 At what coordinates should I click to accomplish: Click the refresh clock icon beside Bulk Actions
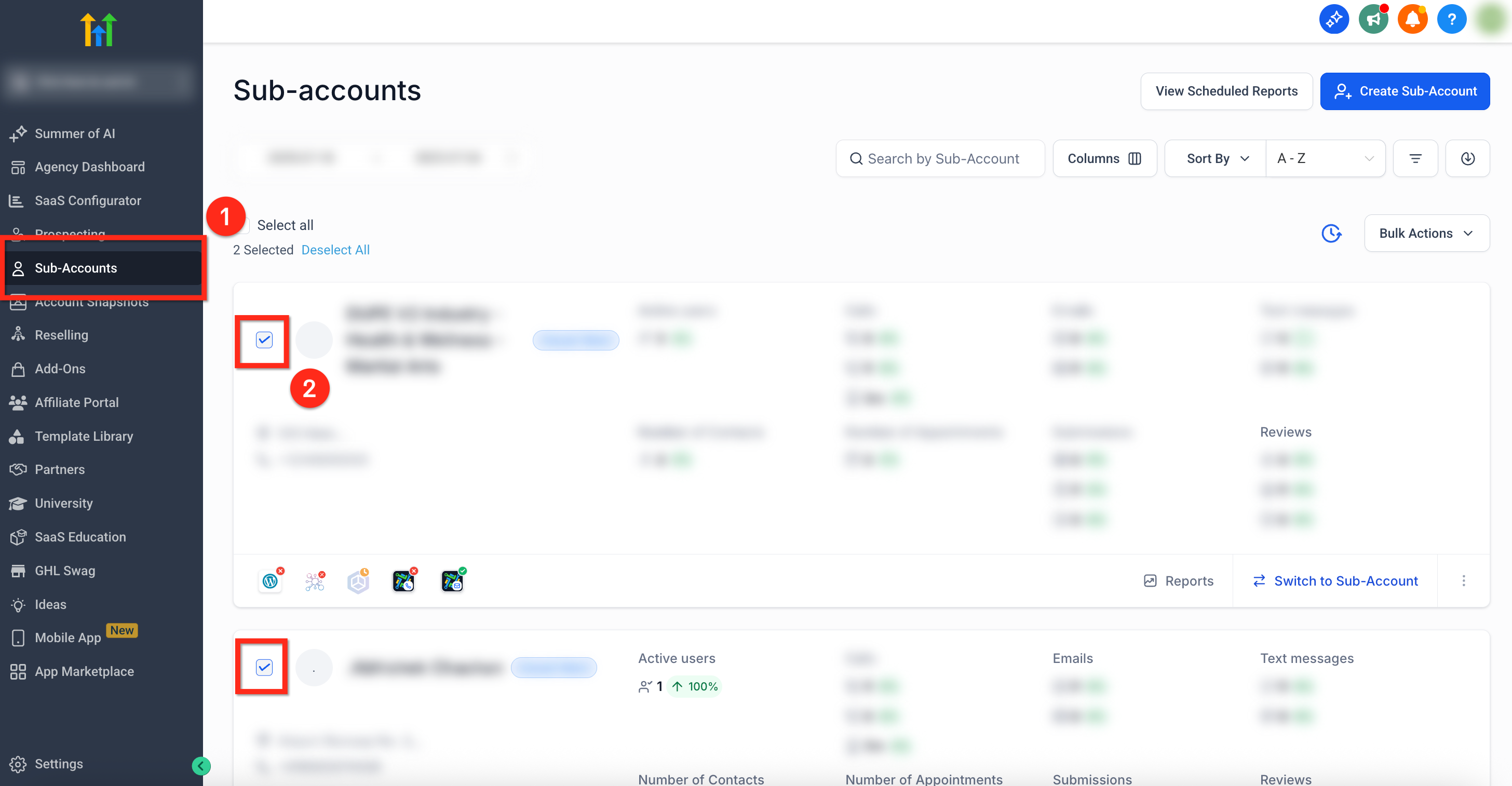point(1331,233)
